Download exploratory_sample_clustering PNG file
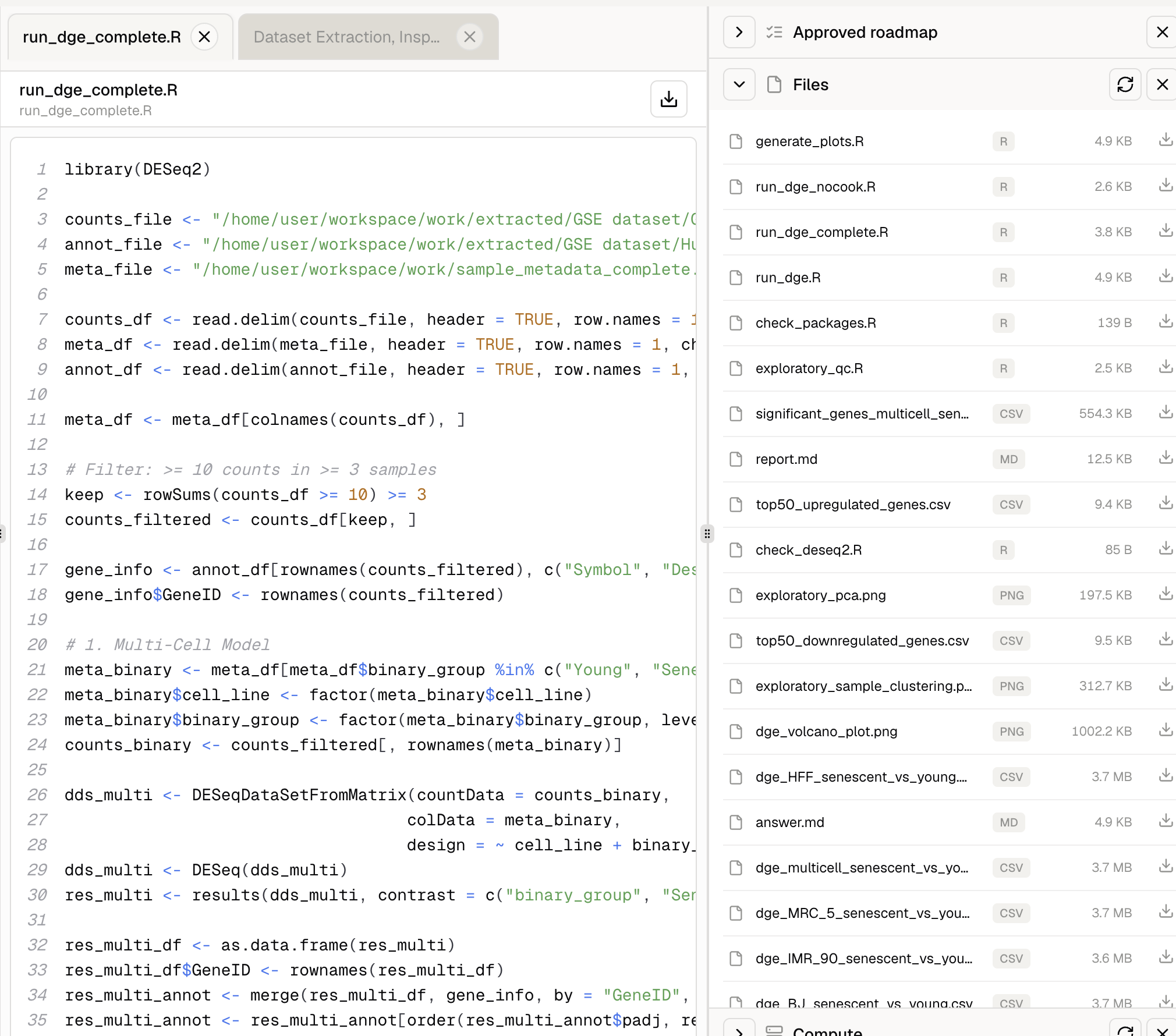Screen dimensions: 1176x1036 click(x=1166, y=685)
